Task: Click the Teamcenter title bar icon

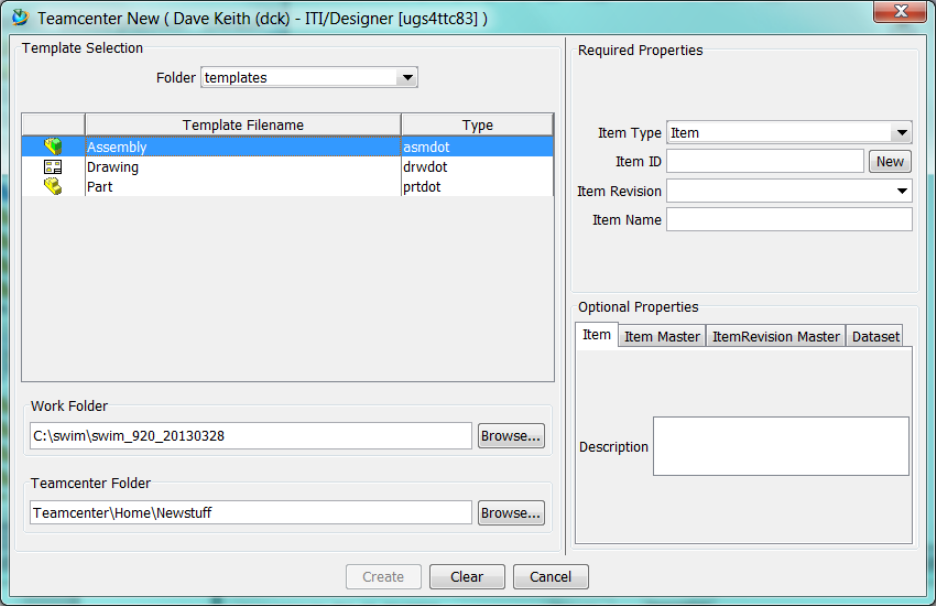Action: pos(20,17)
